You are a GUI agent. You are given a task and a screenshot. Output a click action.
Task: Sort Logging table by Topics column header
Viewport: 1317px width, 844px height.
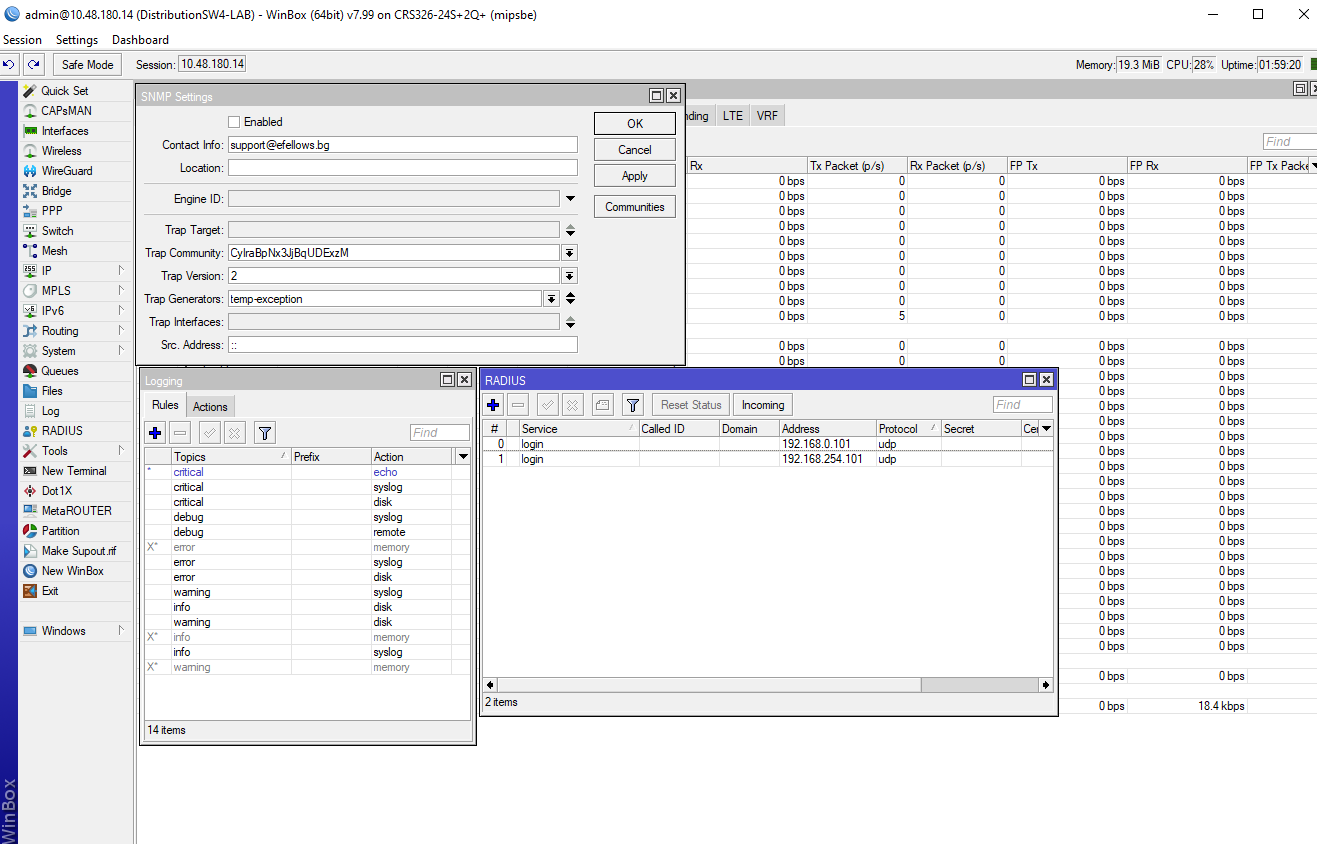(230, 456)
